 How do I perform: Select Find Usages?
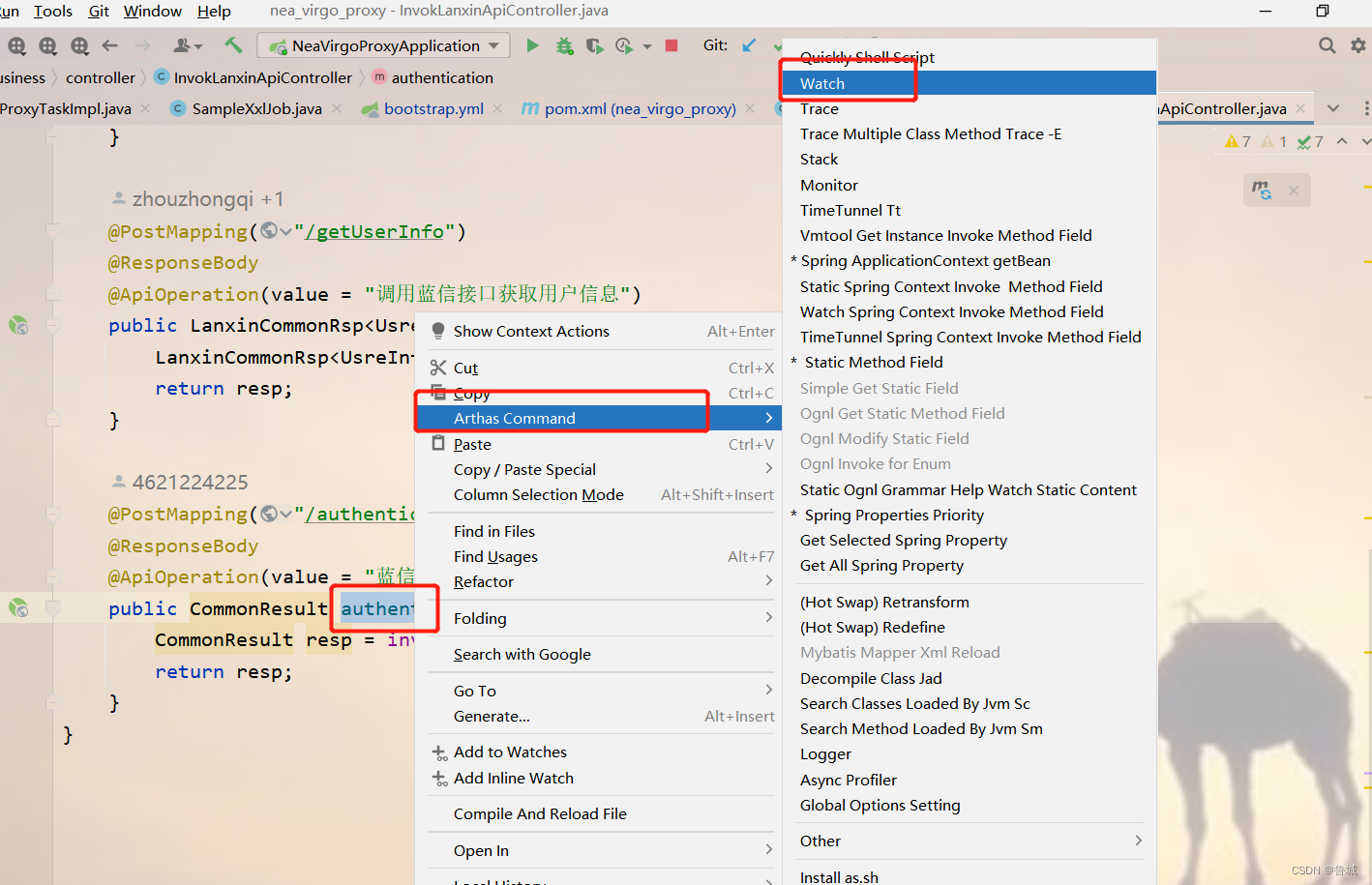coord(599,556)
